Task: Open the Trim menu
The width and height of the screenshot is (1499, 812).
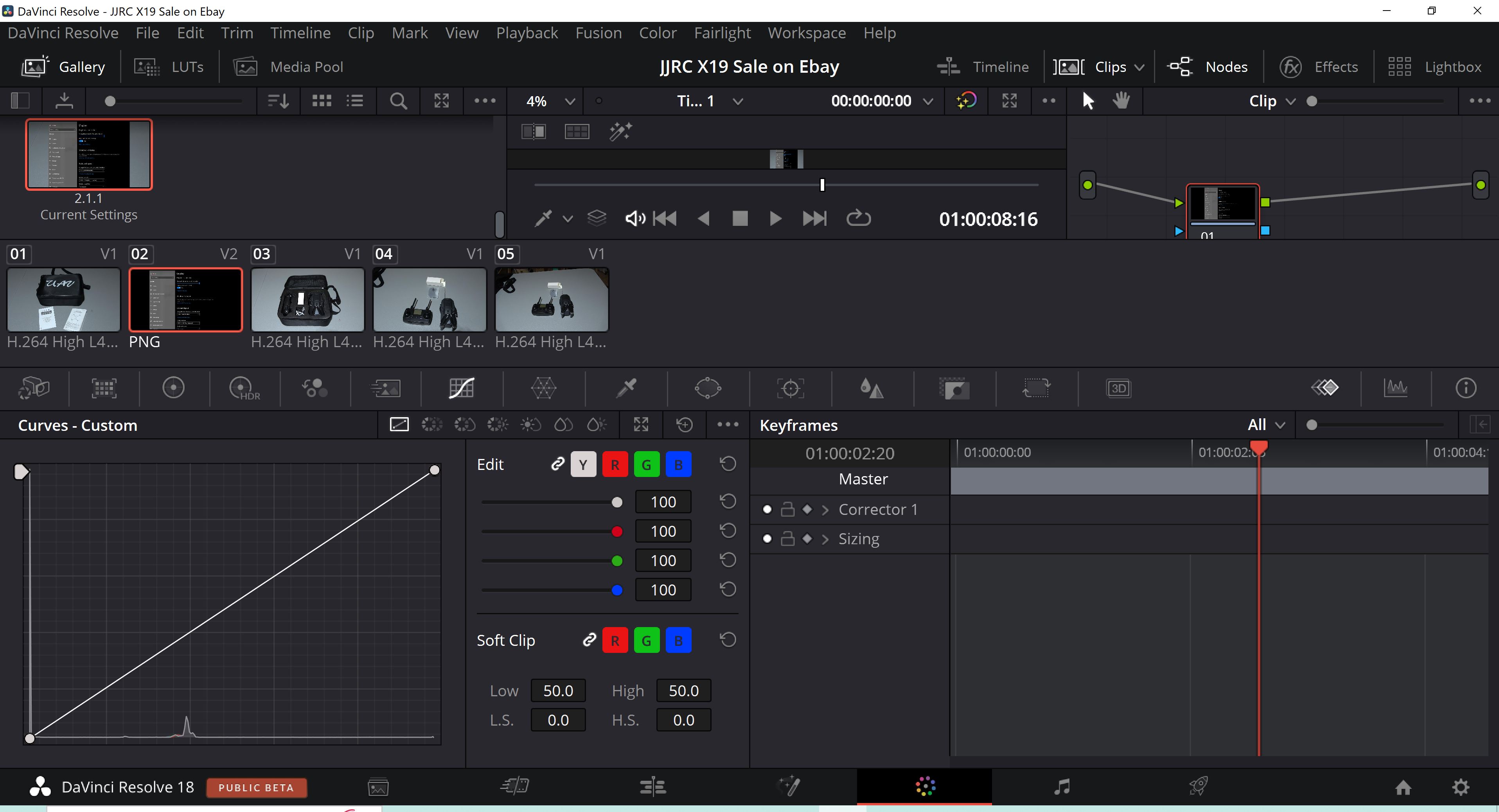Action: pos(237,33)
